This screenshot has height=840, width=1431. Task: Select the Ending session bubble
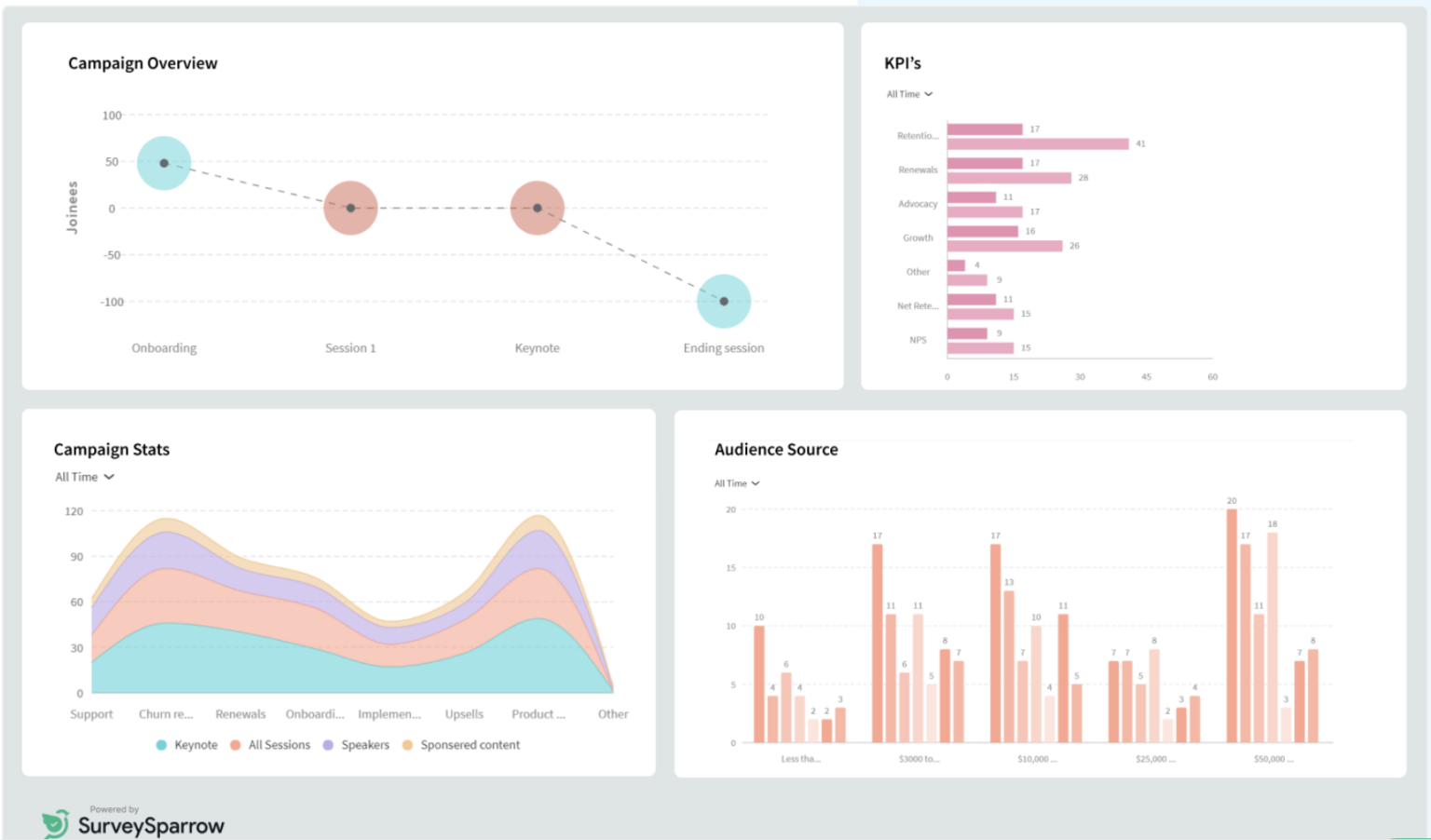[x=724, y=300]
